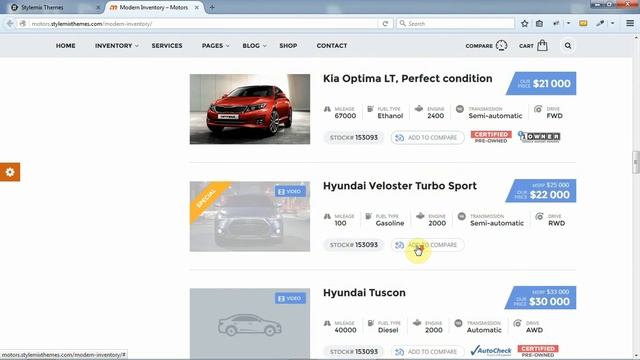Click the $21 000 price tag

click(x=542, y=83)
